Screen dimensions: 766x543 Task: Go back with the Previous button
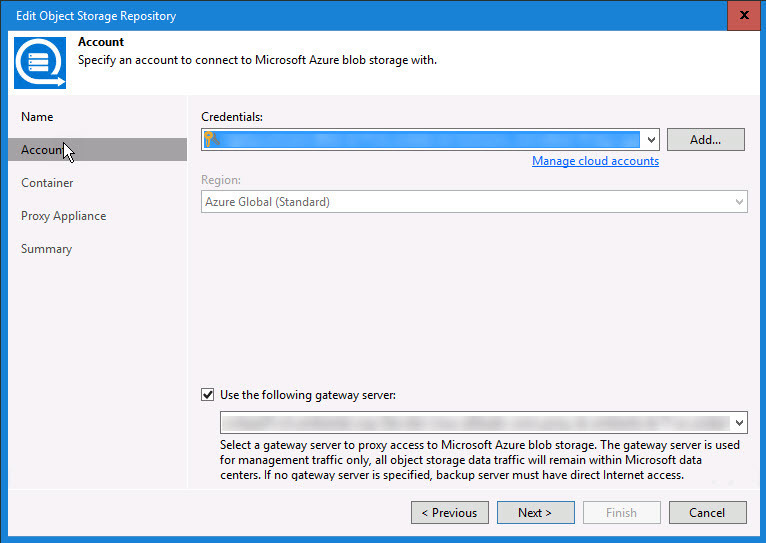click(x=449, y=513)
